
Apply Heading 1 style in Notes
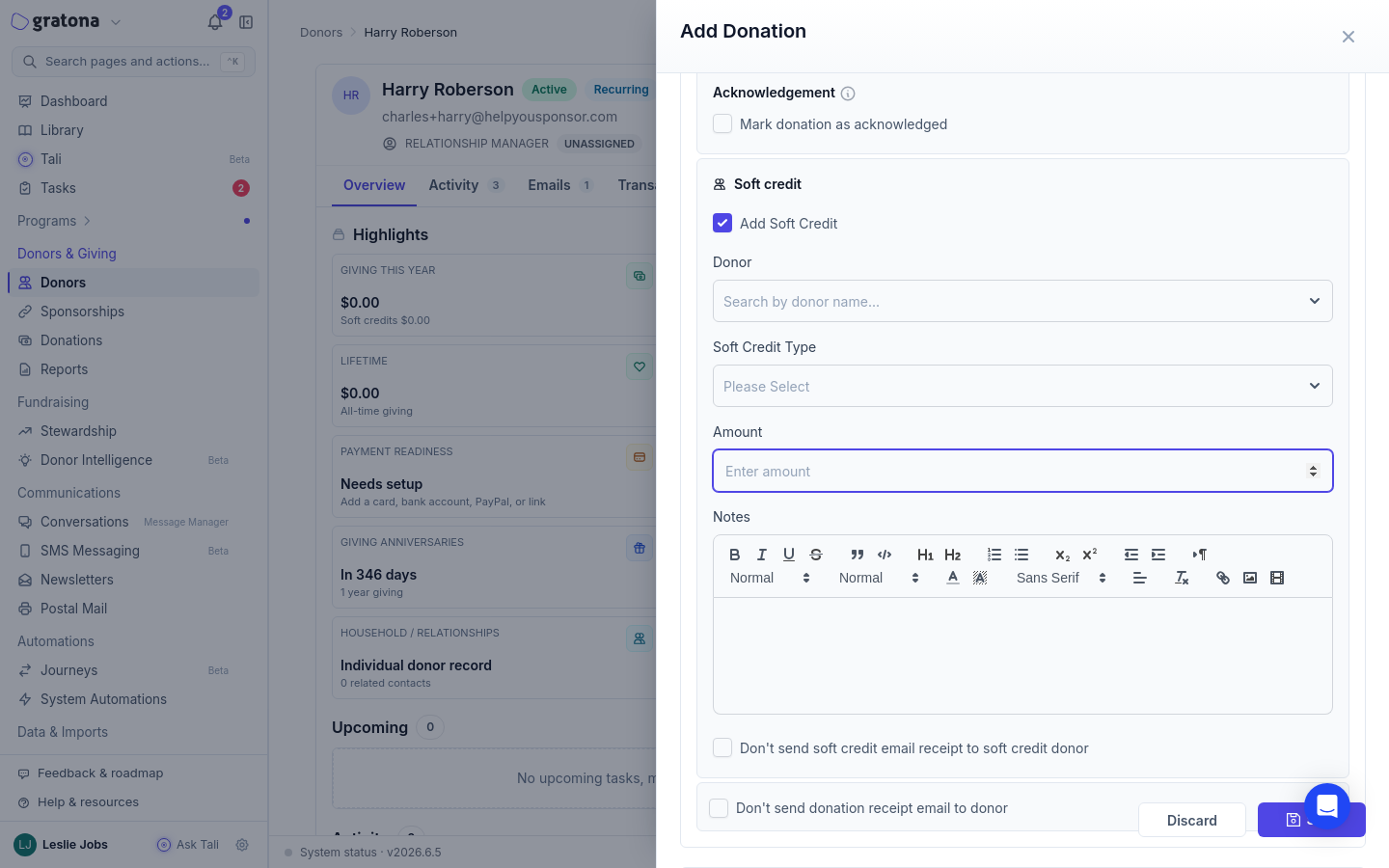[925, 555]
